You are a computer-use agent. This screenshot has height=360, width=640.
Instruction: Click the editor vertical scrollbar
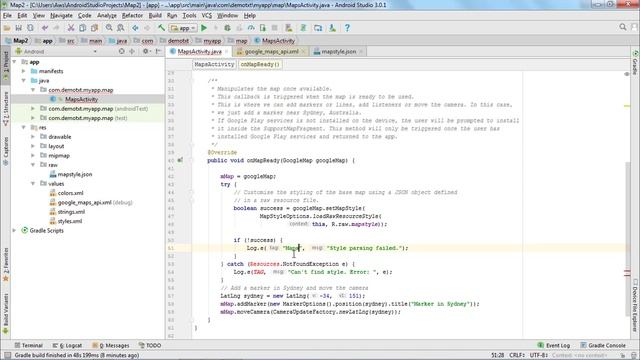tap(627, 239)
